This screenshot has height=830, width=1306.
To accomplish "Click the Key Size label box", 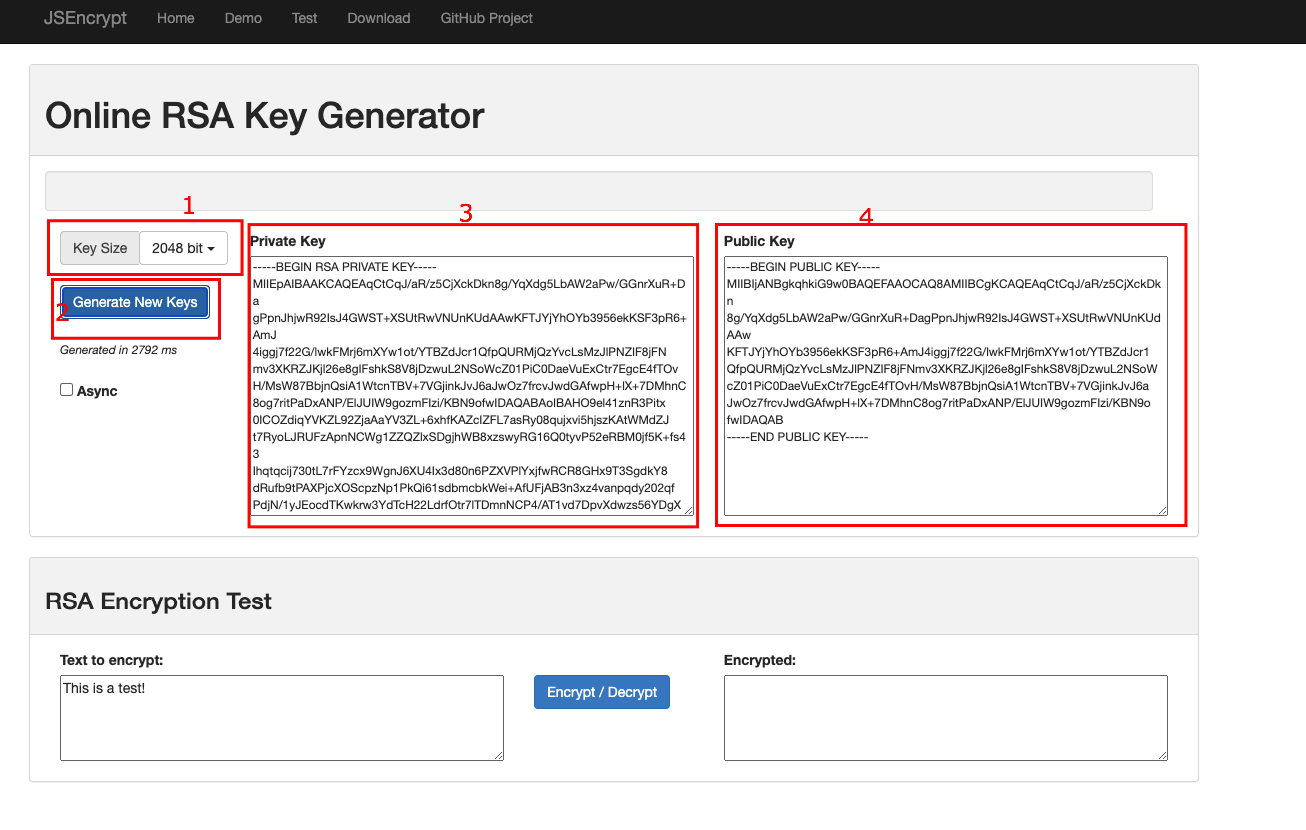I will coord(100,248).
